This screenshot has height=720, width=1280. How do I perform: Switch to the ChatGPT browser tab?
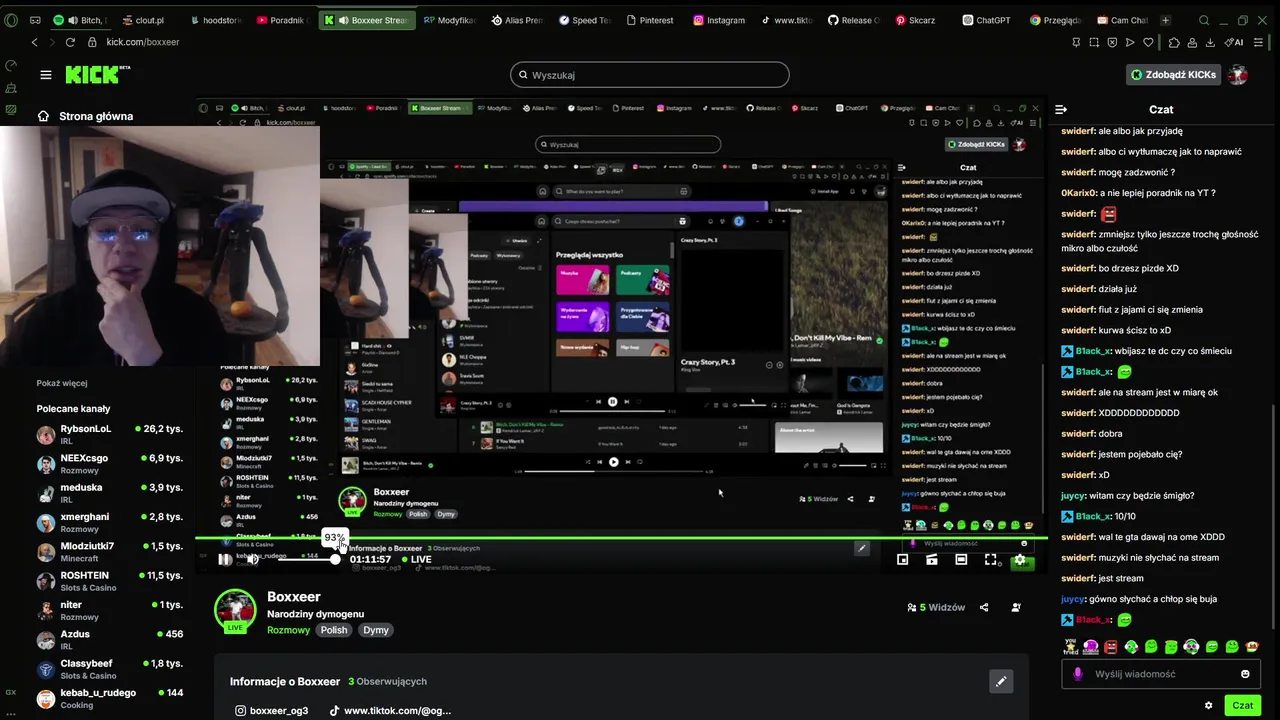coord(987,20)
